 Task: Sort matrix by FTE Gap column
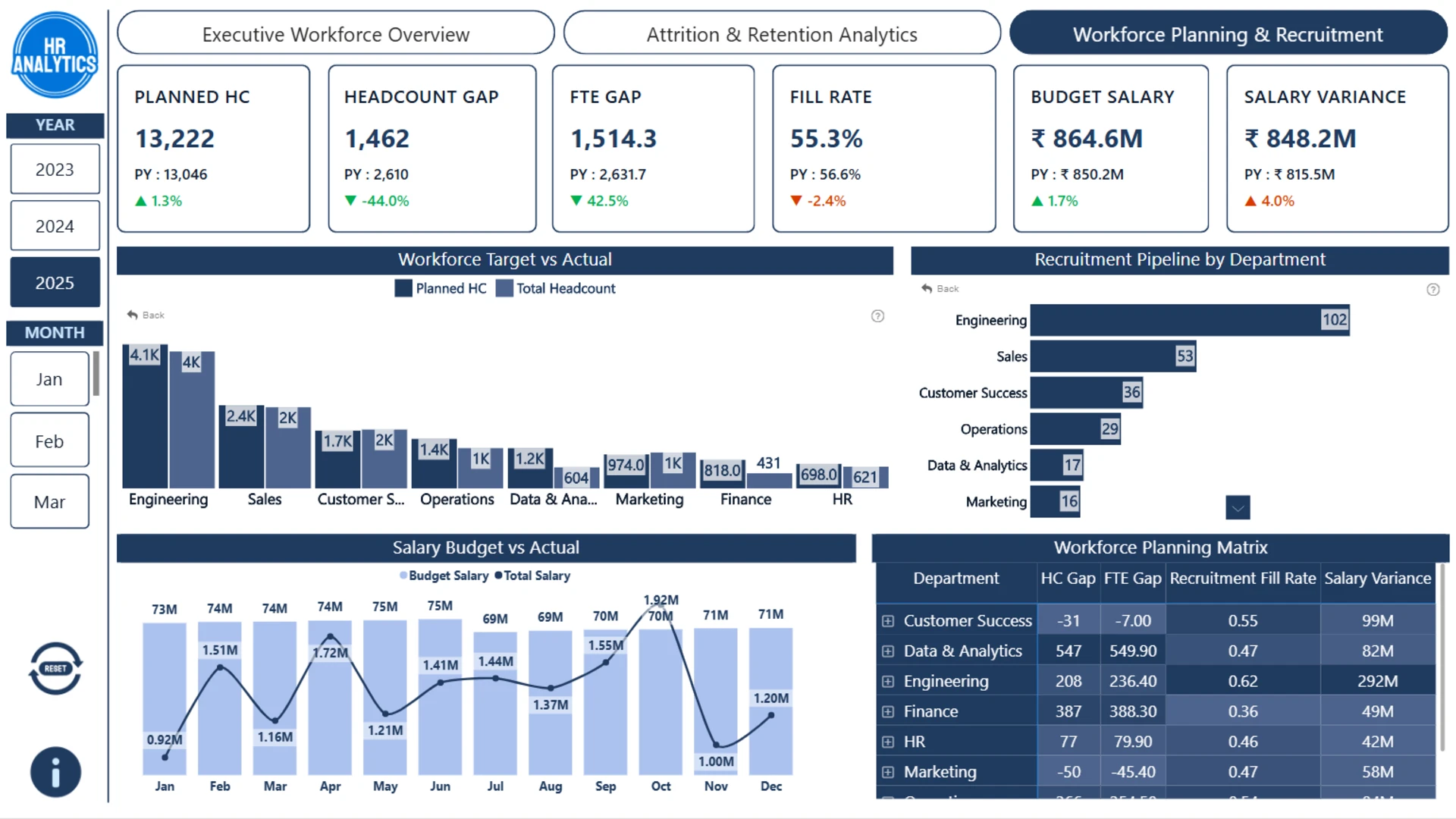(1133, 579)
